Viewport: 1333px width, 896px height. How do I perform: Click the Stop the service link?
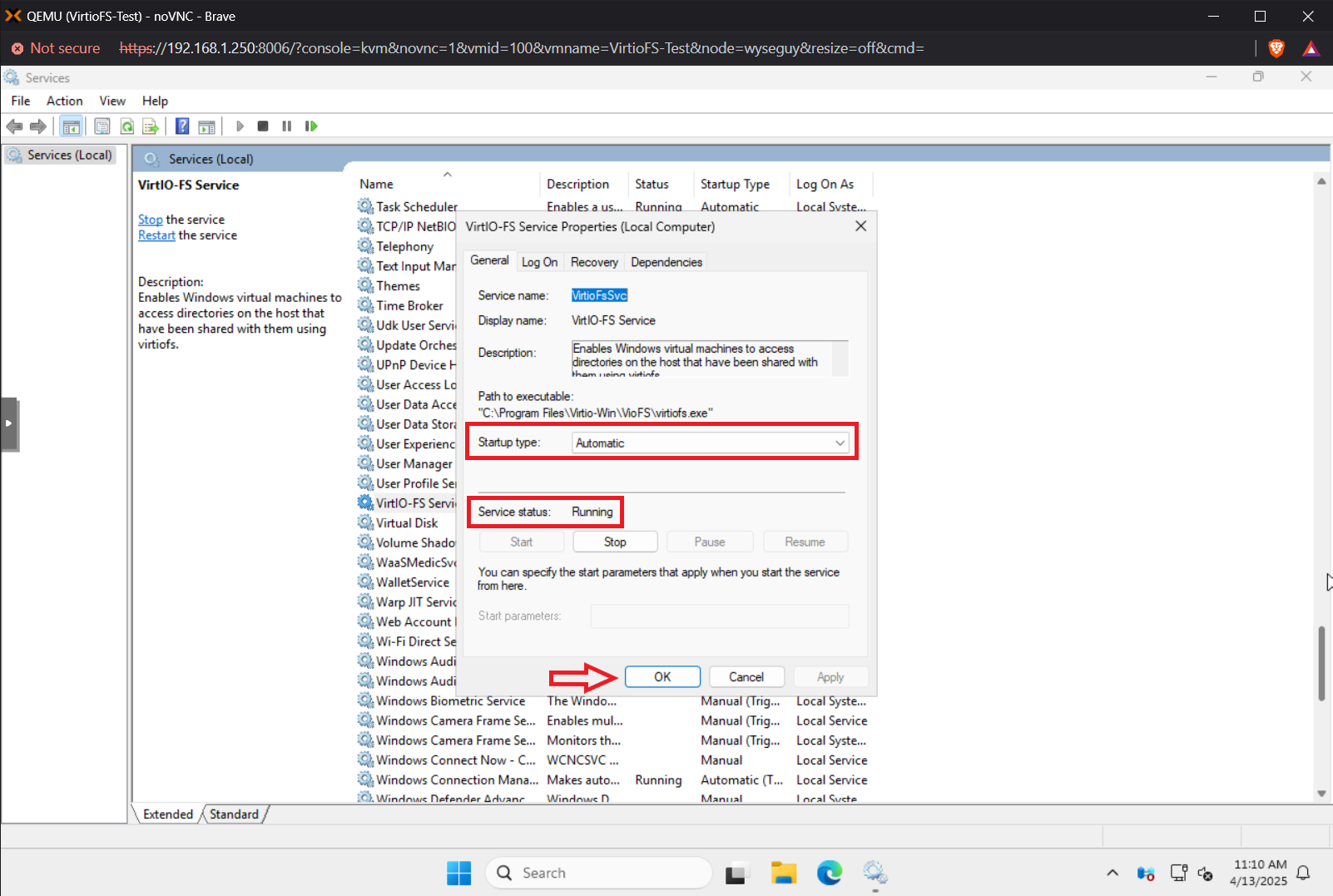(x=151, y=220)
